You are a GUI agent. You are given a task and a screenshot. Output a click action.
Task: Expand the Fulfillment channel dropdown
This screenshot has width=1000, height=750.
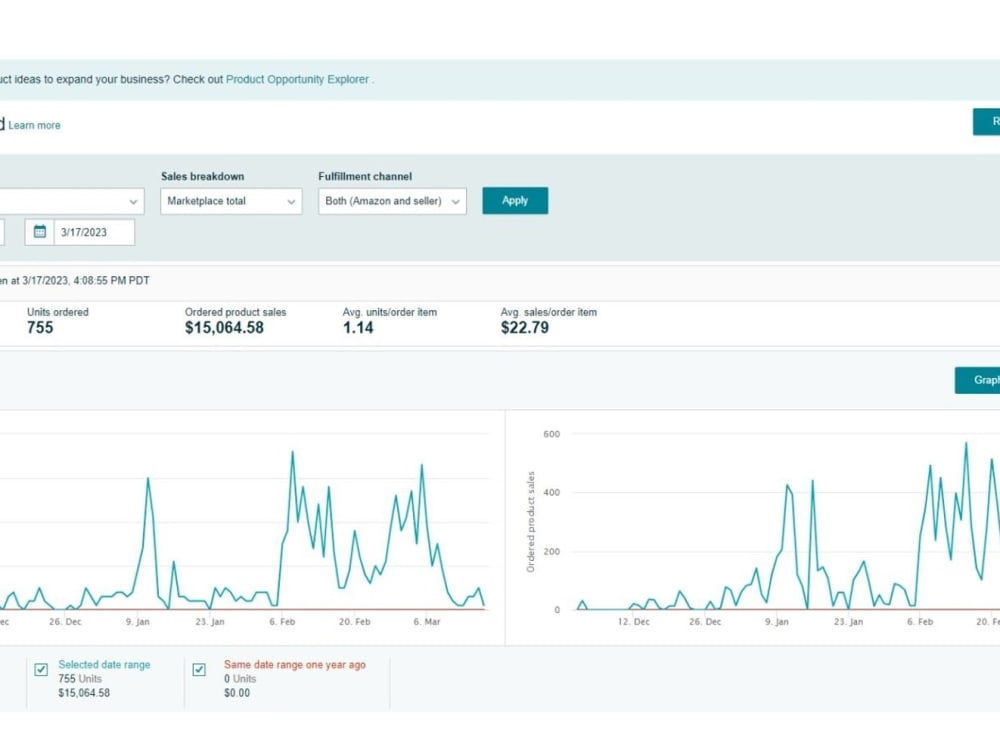[x=392, y=201]
